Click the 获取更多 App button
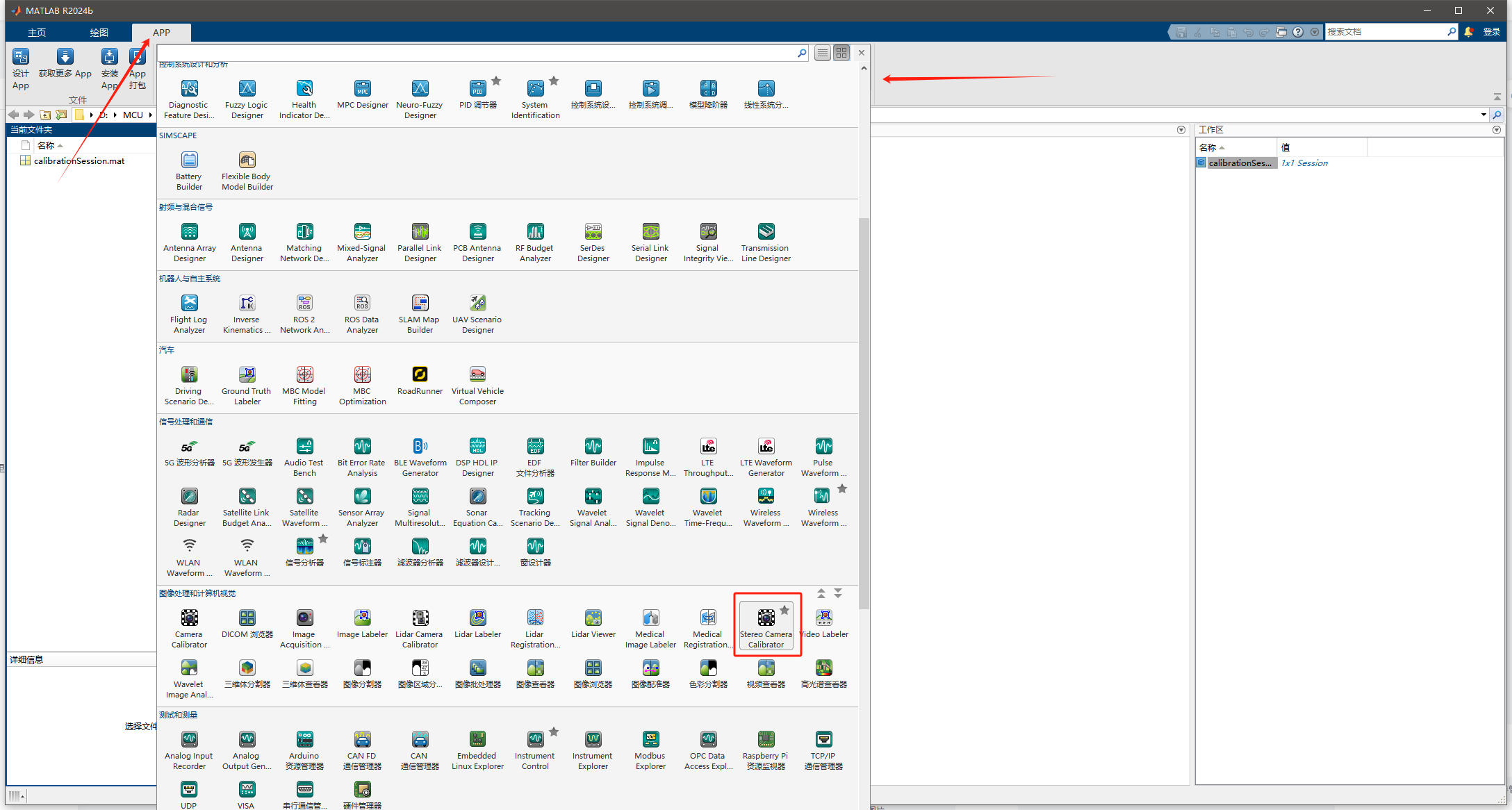Image resolution: width=1512 pixels, height=810 pixels. click(x=65, y=63)
